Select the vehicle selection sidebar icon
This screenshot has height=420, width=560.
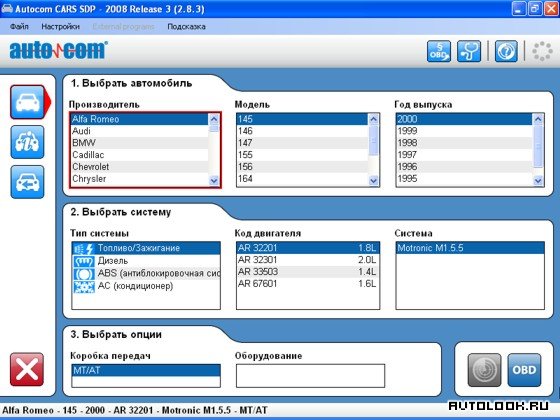coord(28,102)
